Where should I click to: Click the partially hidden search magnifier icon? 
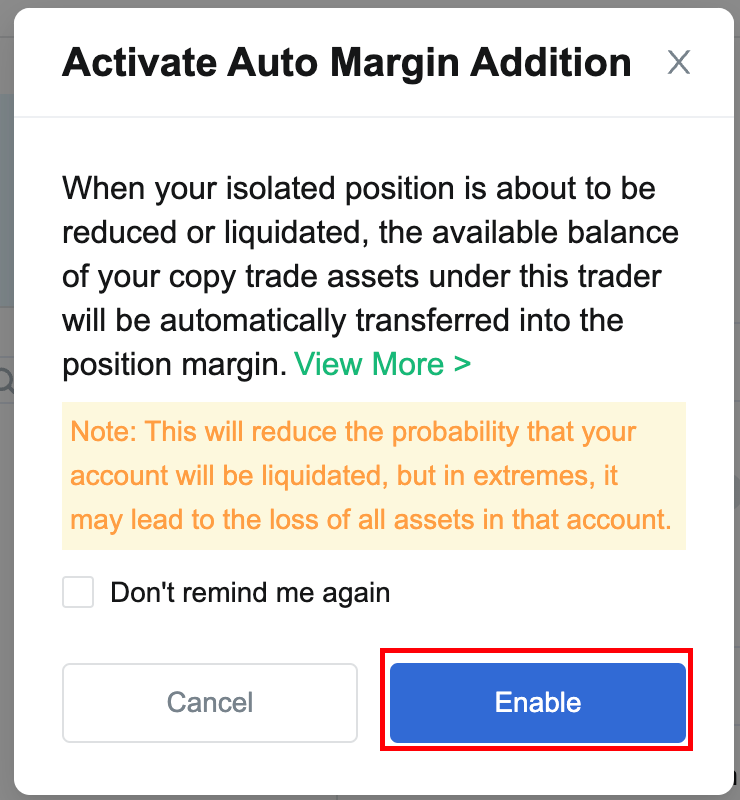[x=6, y=381]
